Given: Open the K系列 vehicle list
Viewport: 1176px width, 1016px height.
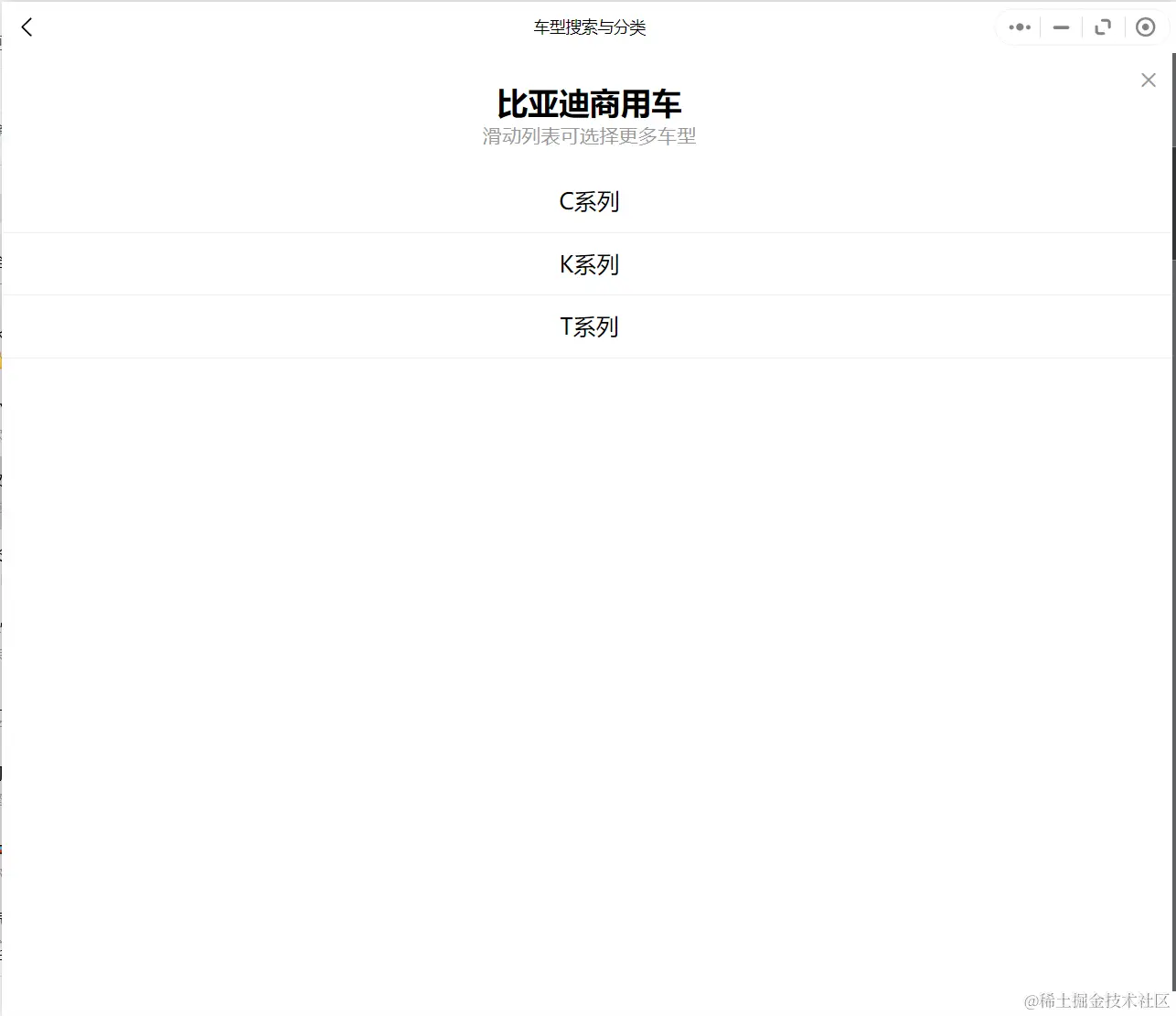Looking at the screenshot, I should coord(590,264).
